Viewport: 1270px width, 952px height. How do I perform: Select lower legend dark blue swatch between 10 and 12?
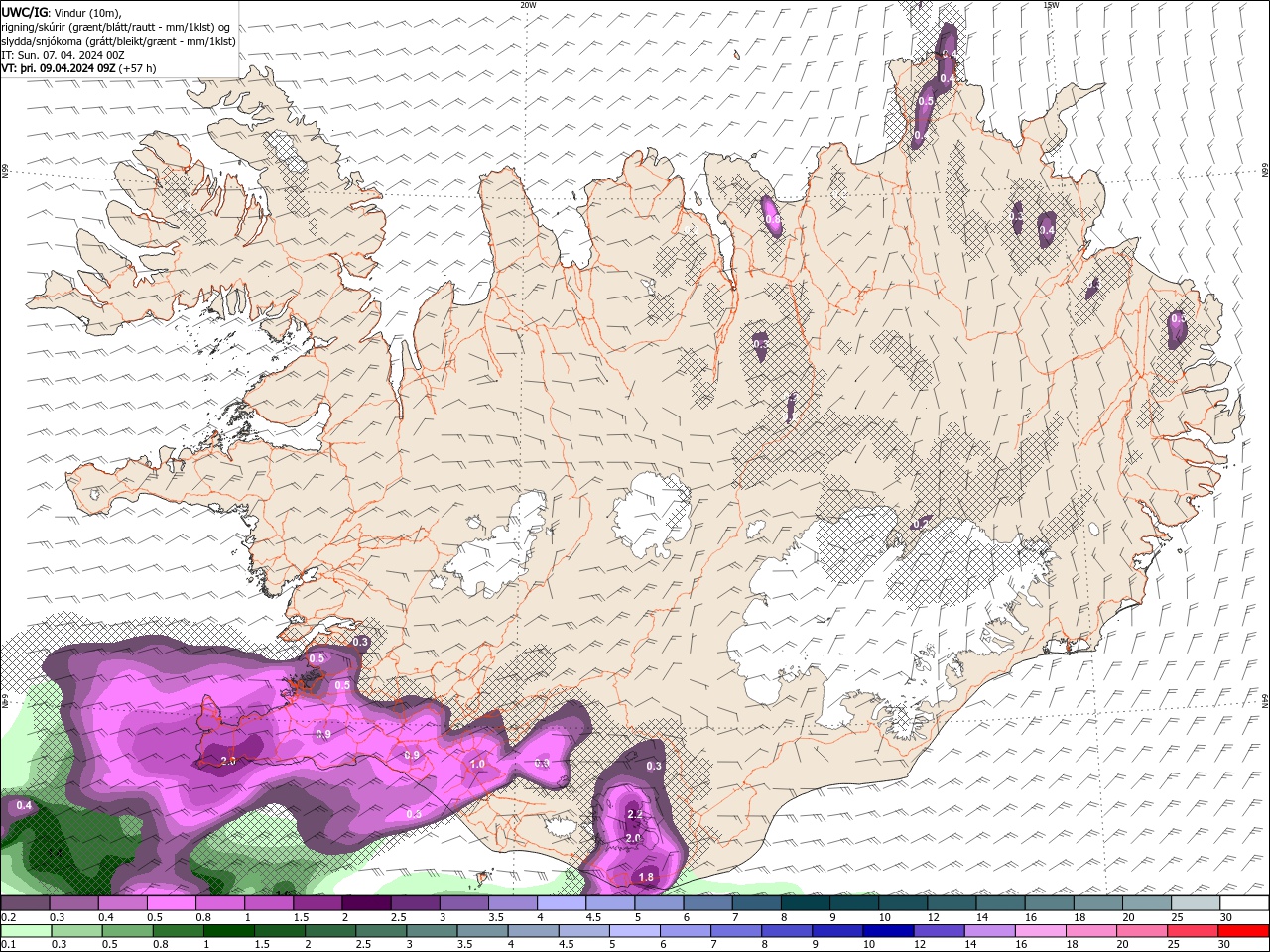pyautogui.click(x=888, y=931)
